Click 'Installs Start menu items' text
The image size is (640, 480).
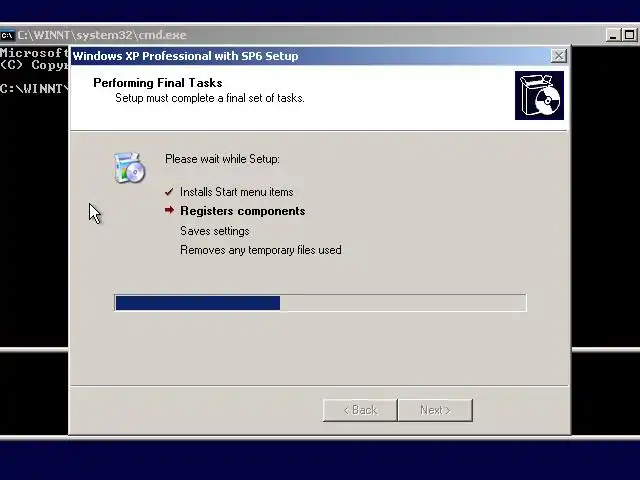(237, 192)
